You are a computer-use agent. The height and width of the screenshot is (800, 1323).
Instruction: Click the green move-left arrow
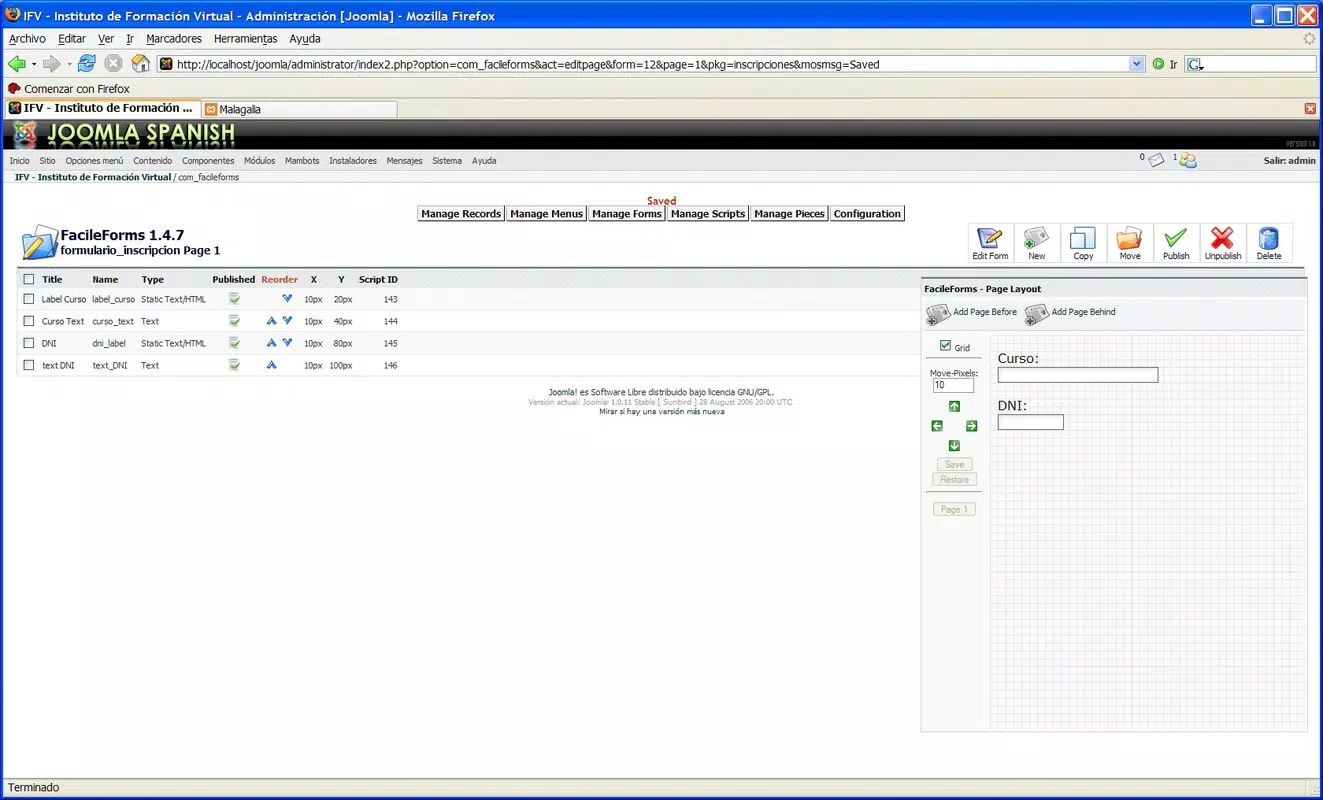(937, 426)
